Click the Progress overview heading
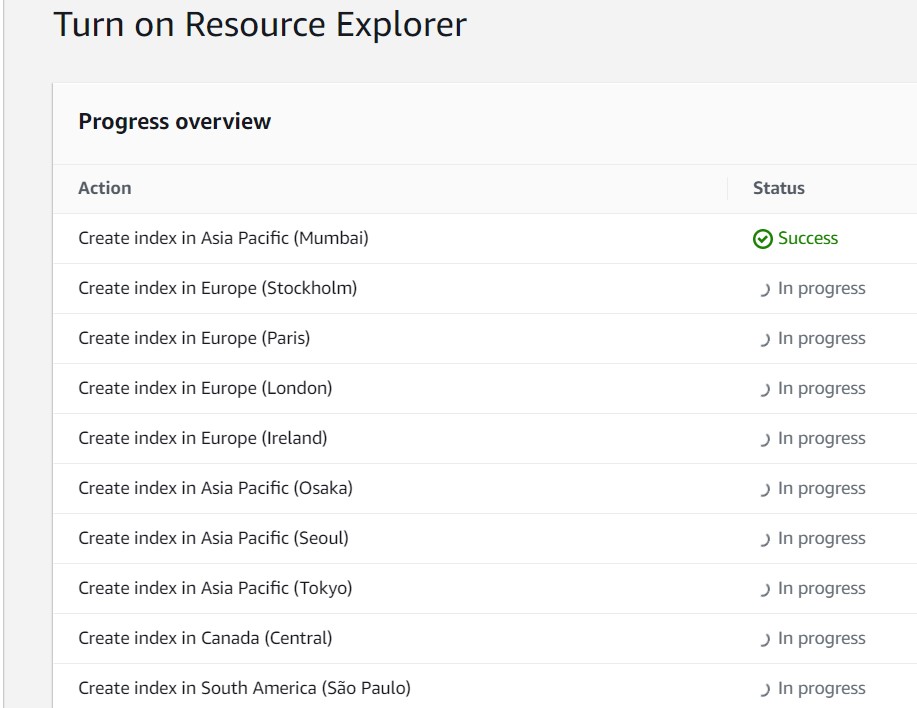Image resolution: width=917 pixels, height=708 pixels. click(x=174, y=121)
